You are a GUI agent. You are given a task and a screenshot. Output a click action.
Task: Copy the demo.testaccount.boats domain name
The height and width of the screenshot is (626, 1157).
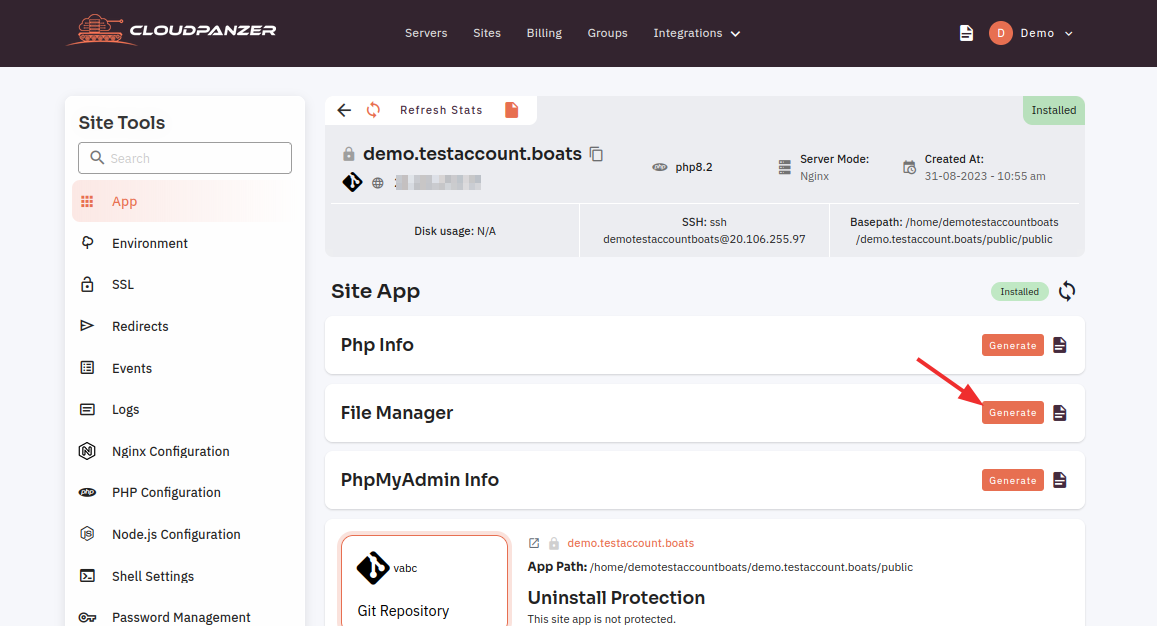[596, 154]
